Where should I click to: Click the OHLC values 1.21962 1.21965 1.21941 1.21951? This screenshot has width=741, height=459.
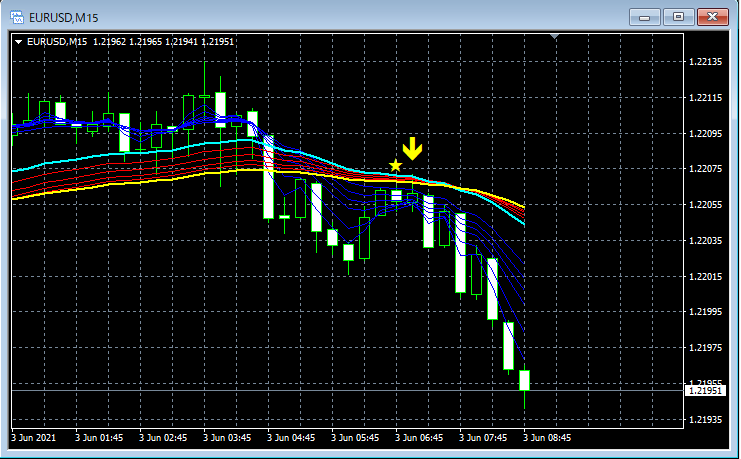(163, 42)
